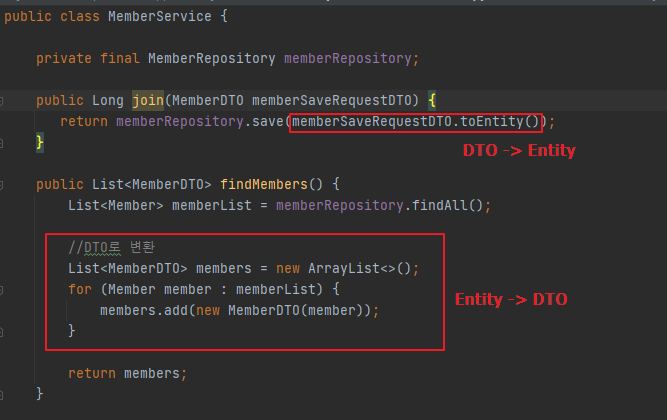The height and width of the screenshot is (420, 667).
Task: Collapse the findMembers method fold marker
Action: coord(1,185)
